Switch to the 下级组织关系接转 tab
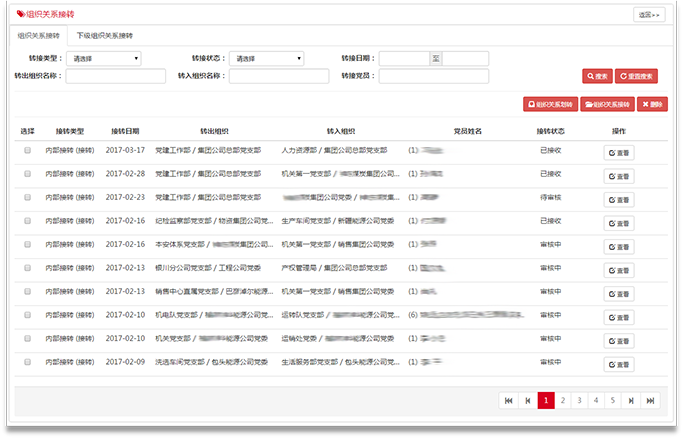 (x=105, y=36)
